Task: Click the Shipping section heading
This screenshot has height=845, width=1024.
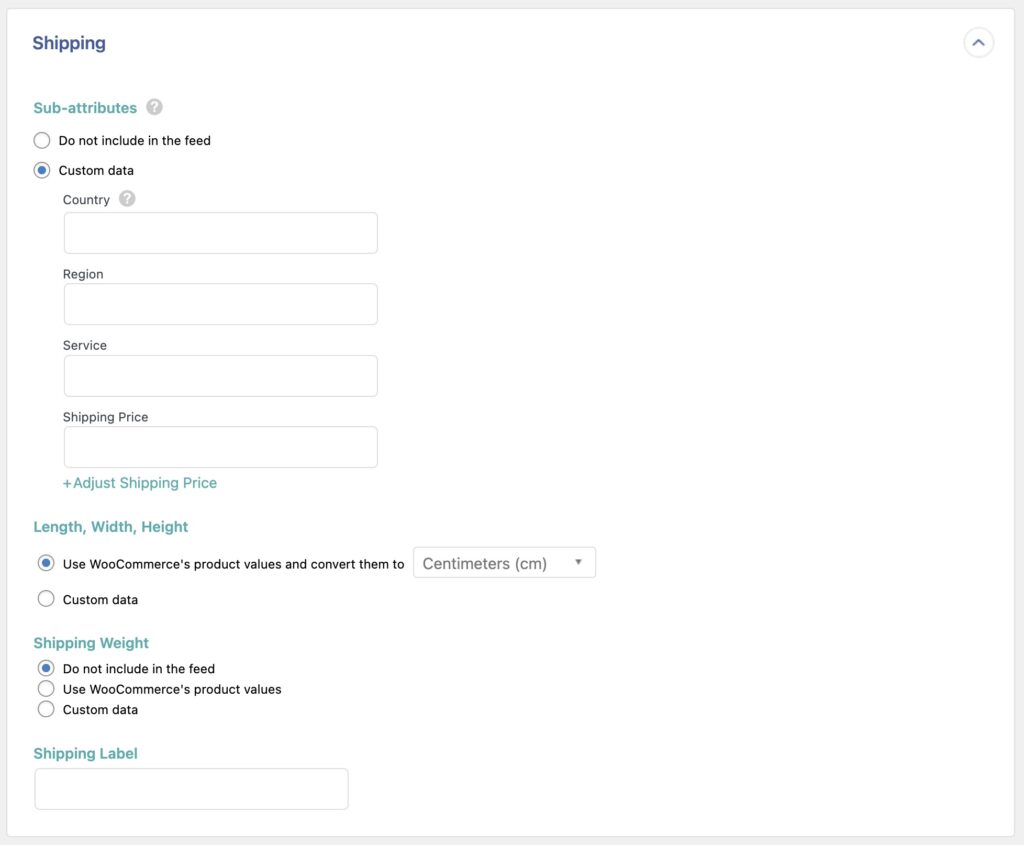Action: [x=68, y=43]
